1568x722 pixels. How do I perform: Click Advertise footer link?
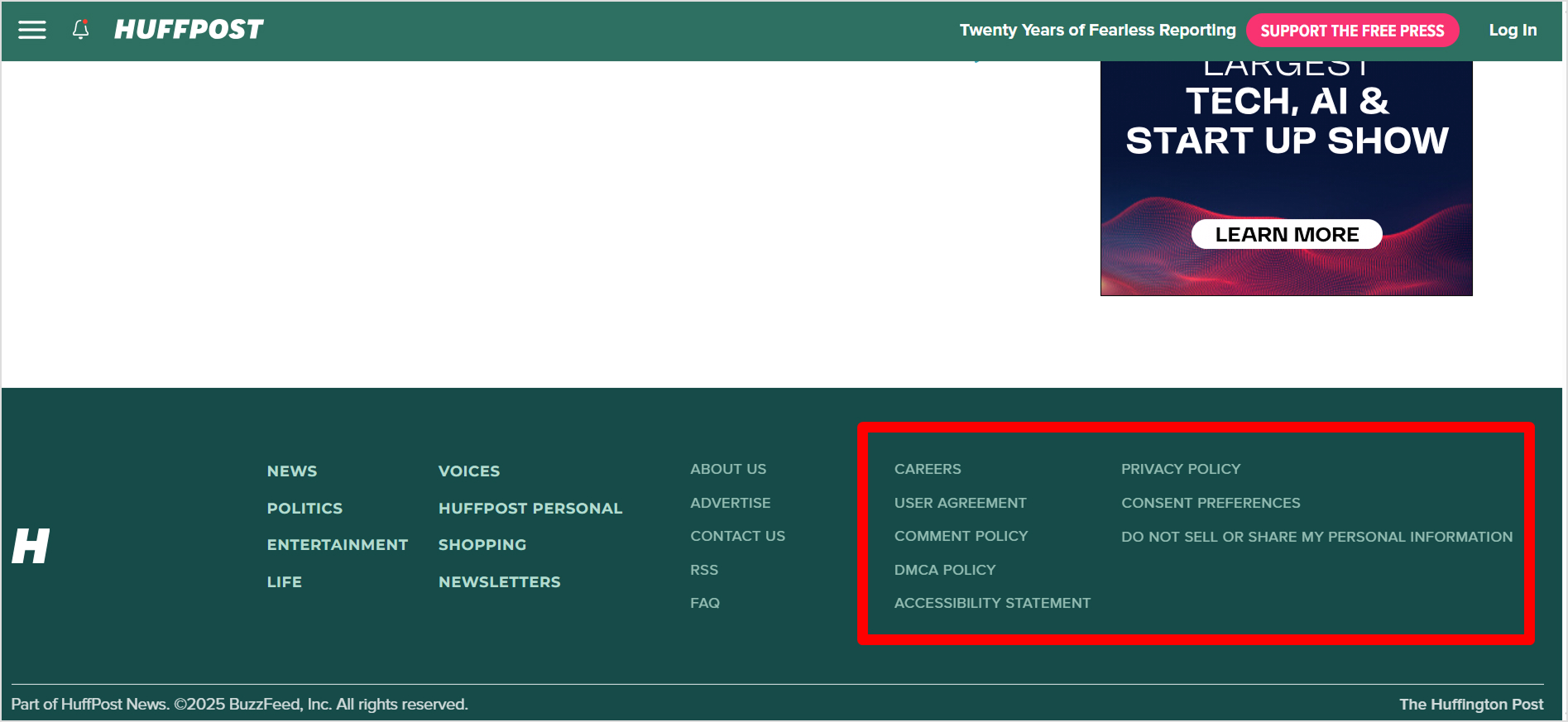point(731,503)
